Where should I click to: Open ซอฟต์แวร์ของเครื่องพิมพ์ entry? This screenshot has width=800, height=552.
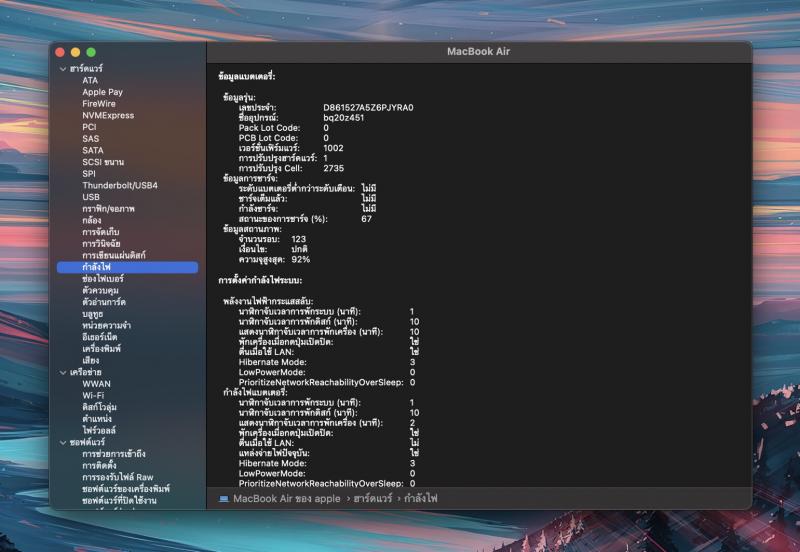tap(126, 489)
